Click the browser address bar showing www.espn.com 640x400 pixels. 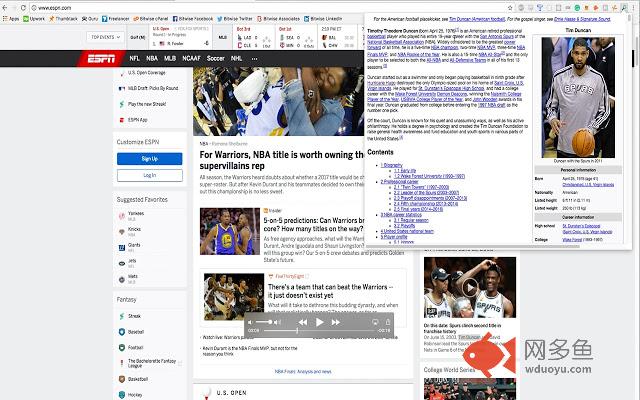pos(150,8)
